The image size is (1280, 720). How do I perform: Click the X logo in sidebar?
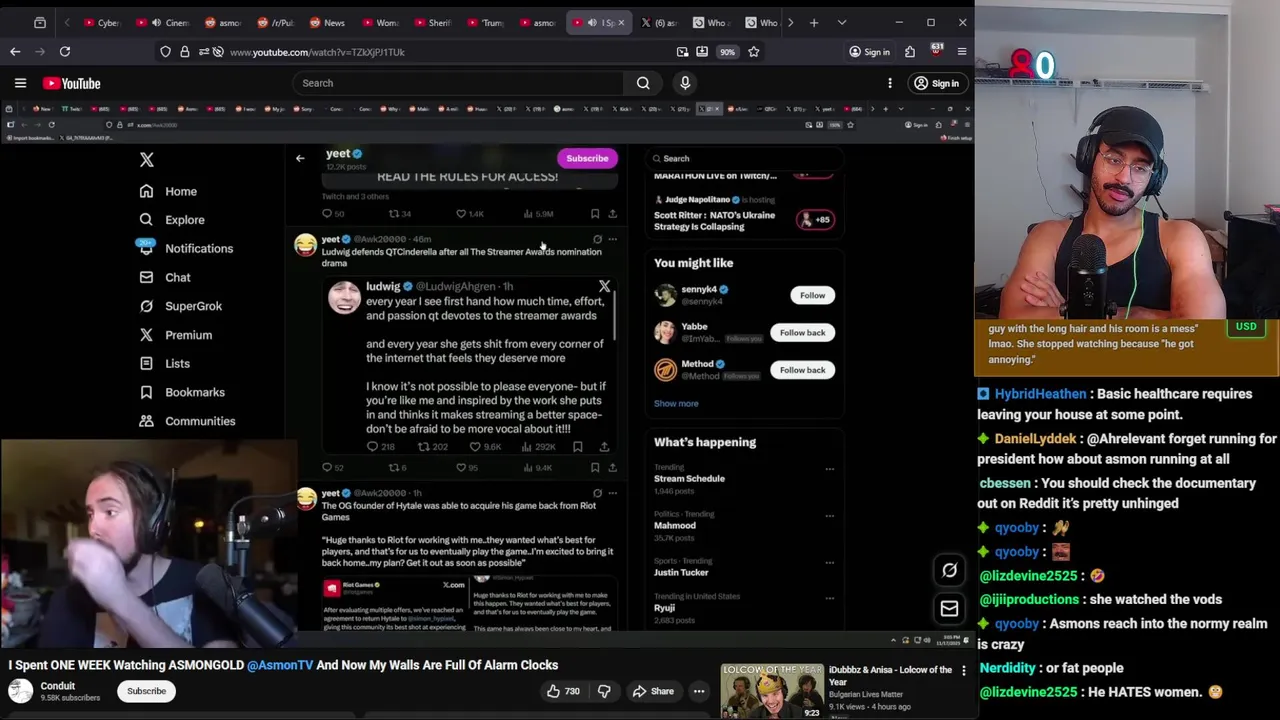click(147, 160)
